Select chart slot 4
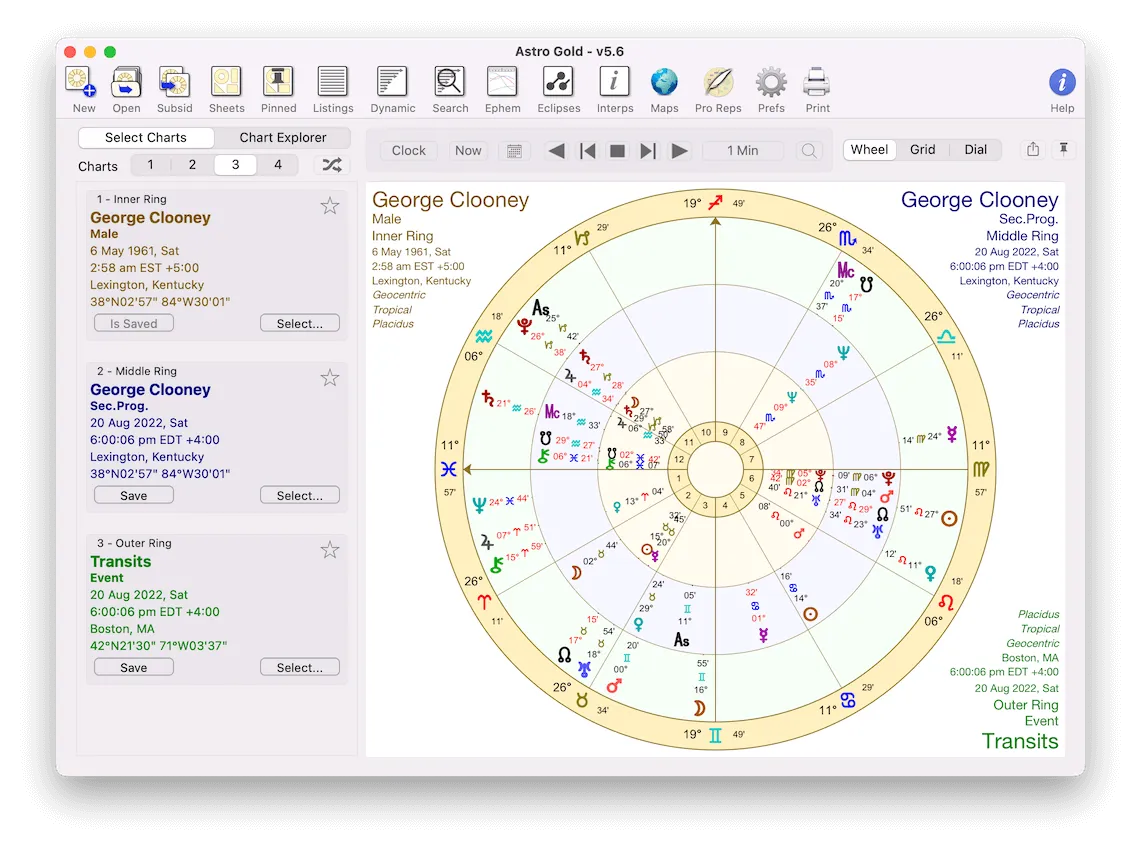Viewport: 1141px width, 850px height. (277, 164)
